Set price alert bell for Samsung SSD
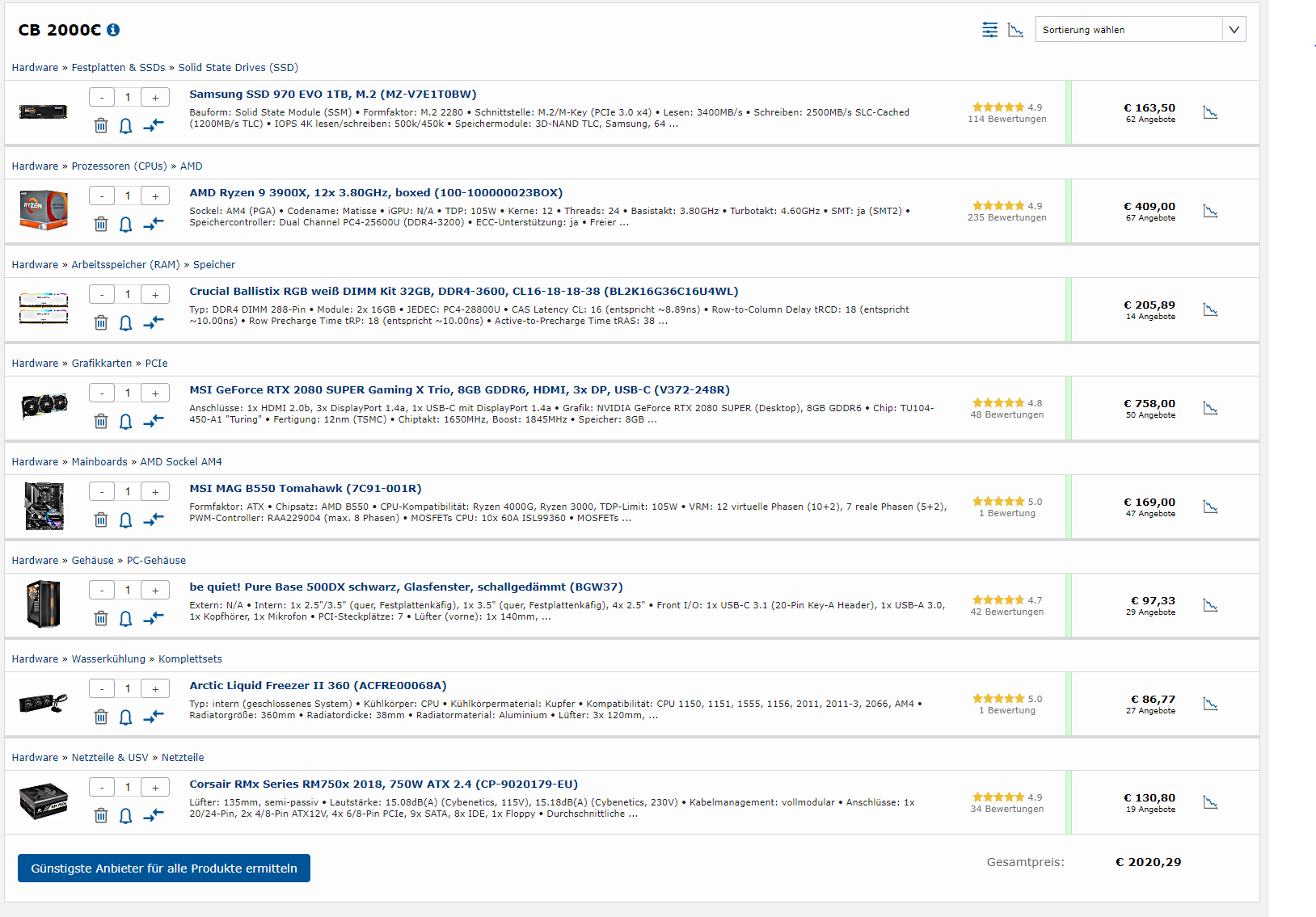Viewport: 1316px width, 917px height. 126,125
